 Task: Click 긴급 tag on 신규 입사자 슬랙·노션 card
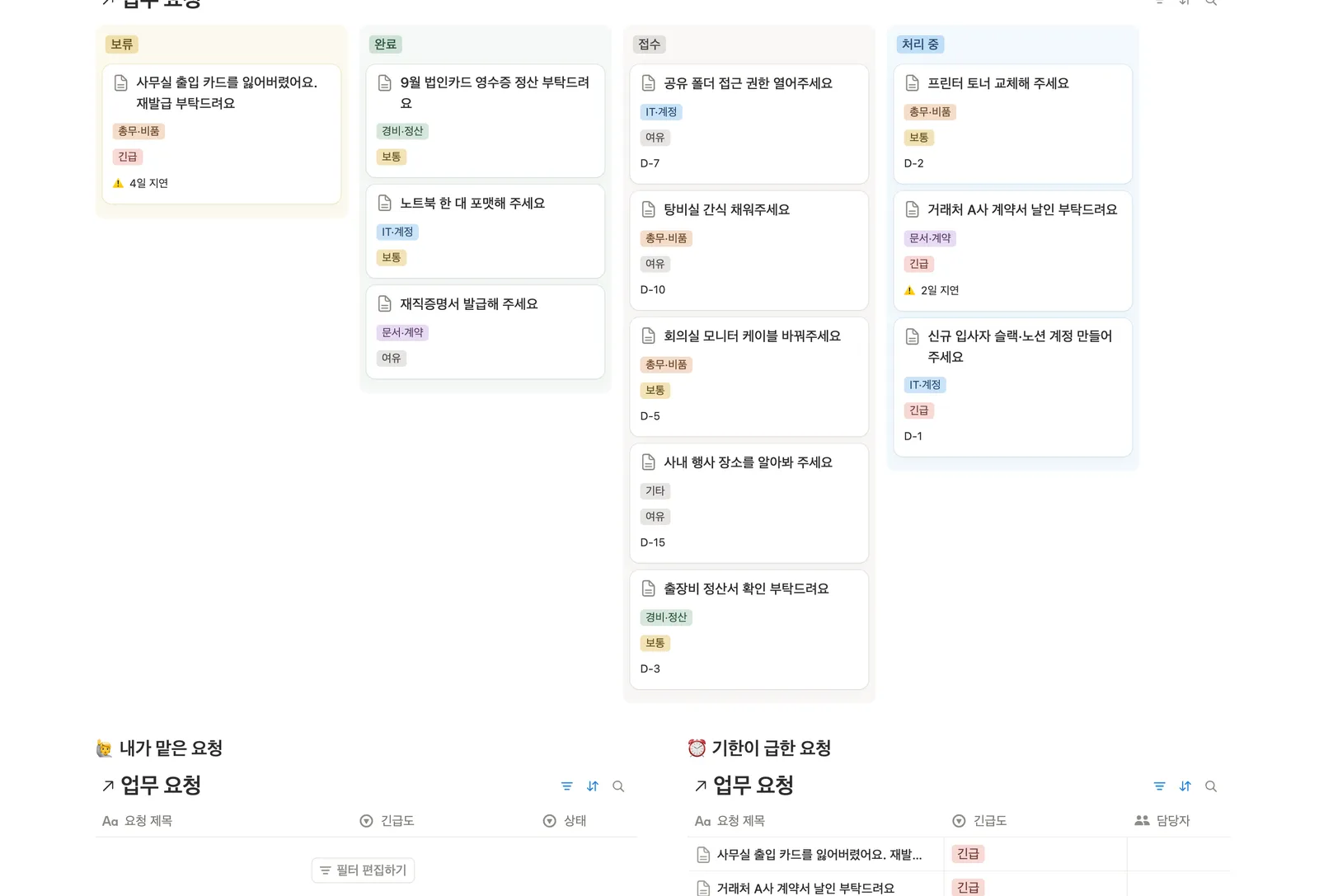point(919,410)
